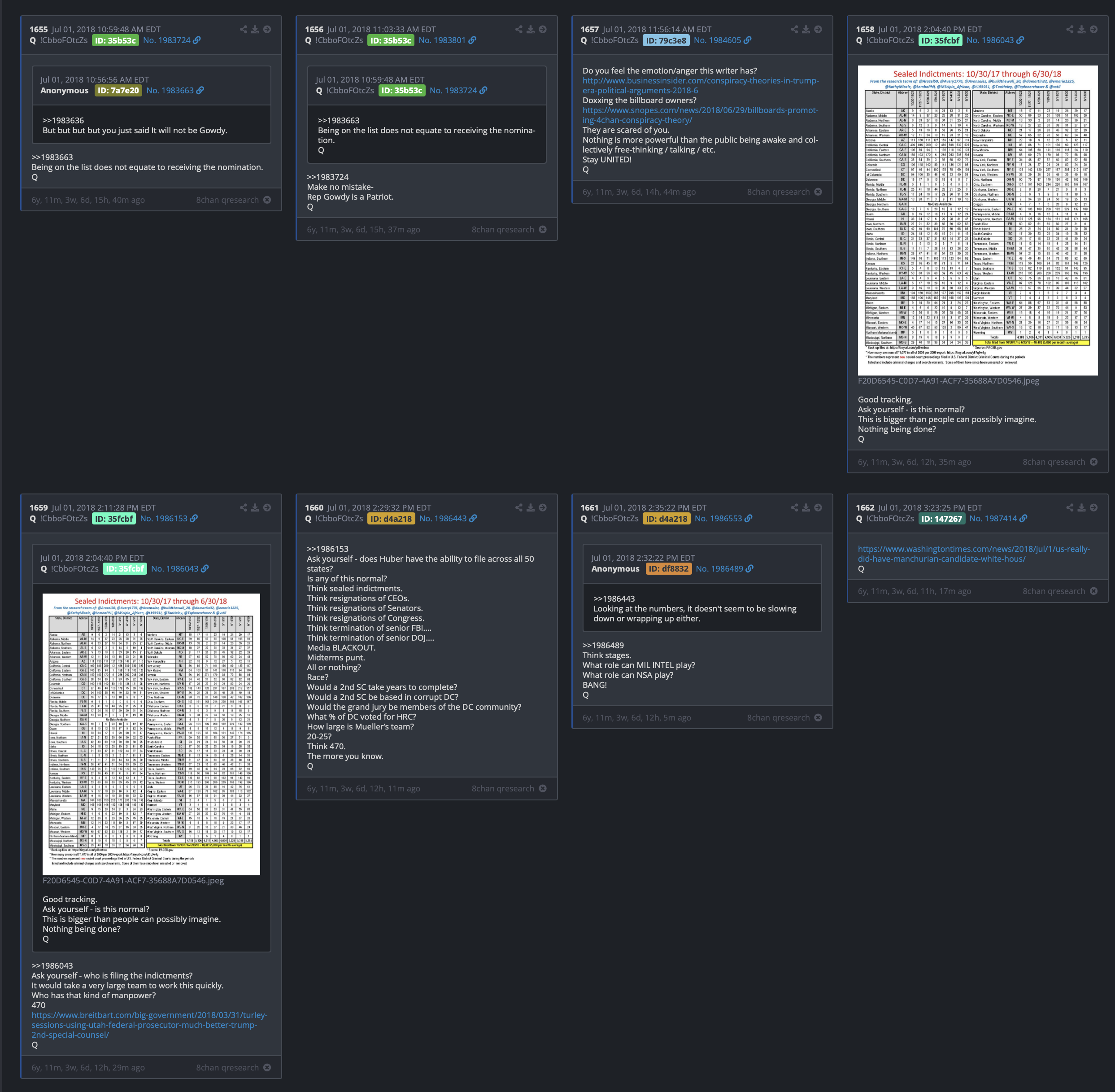Open post 1662 via its arrow icon

click(x=1094, y=507)
